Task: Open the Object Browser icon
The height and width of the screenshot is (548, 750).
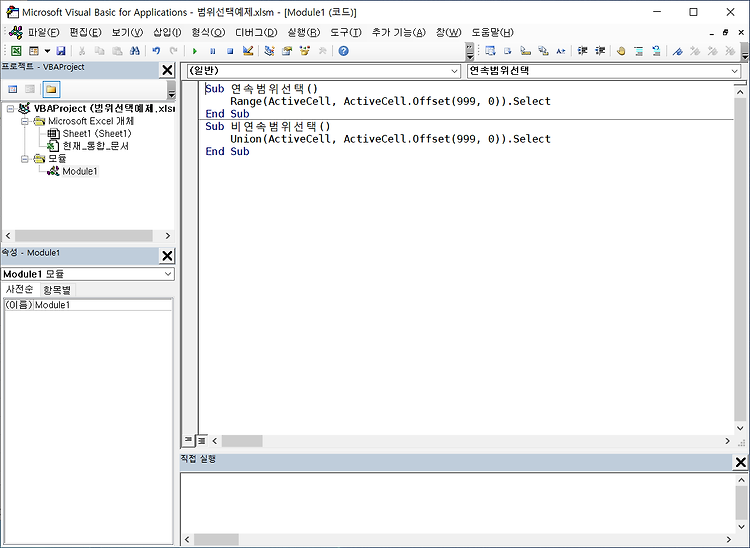Action: (x=305, y=51)
